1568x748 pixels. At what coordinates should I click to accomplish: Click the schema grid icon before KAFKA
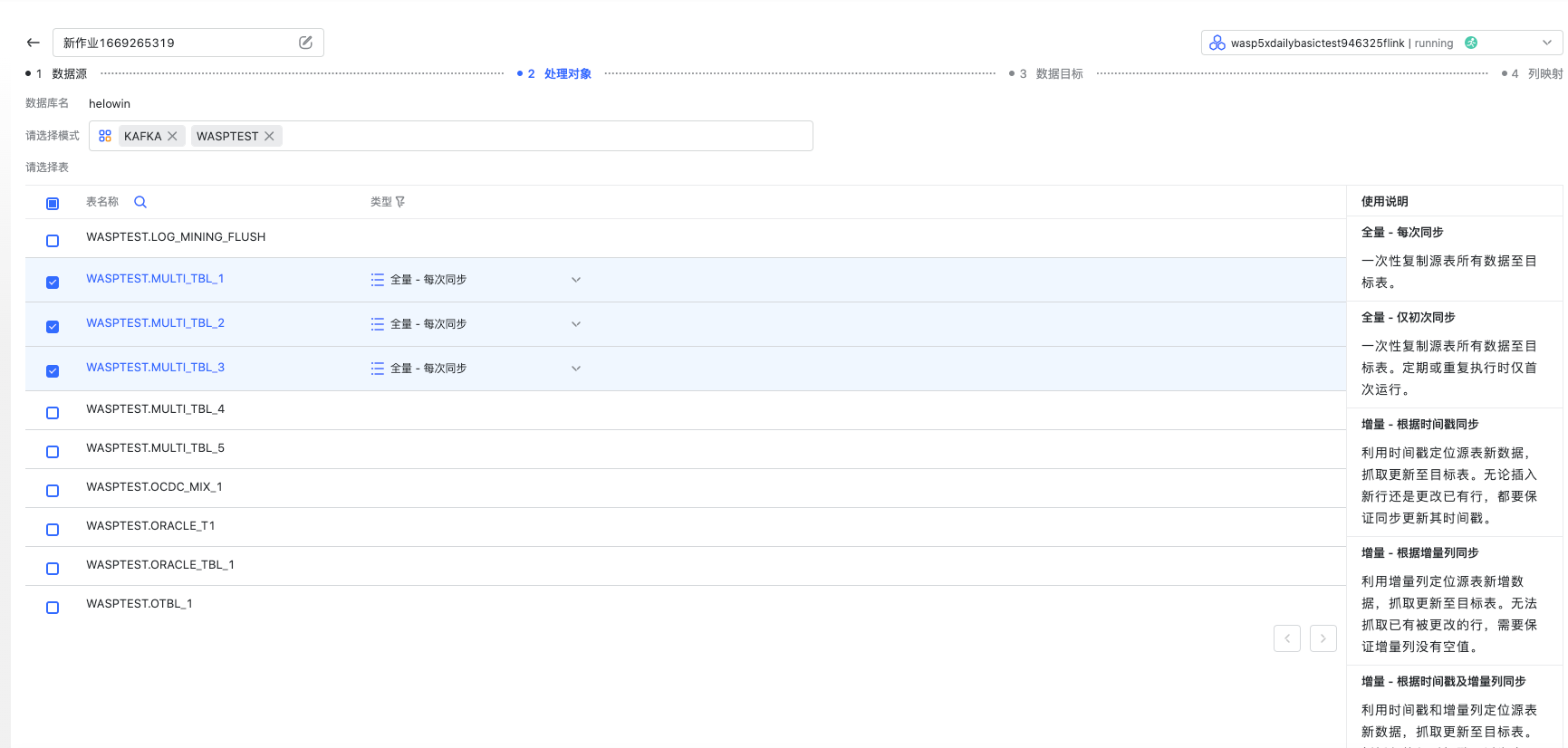[x=105, y=136]
